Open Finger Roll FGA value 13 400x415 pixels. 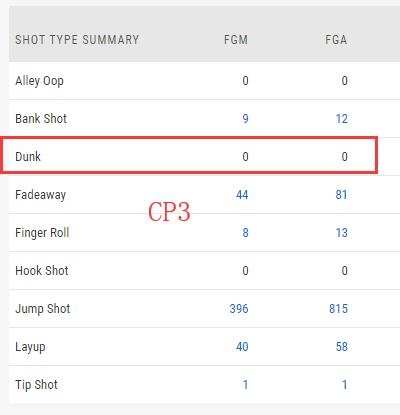pos(342,233)
